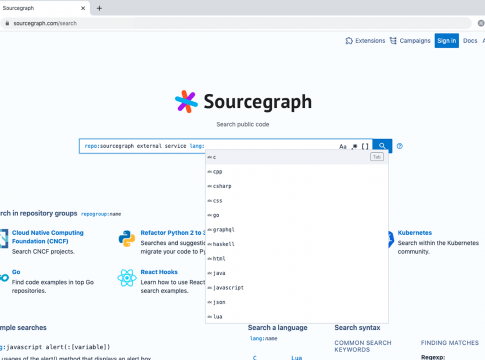Click the site lock icon in address bar
The width and height of the screenshot is (485, 360).
tap(7, 23)
